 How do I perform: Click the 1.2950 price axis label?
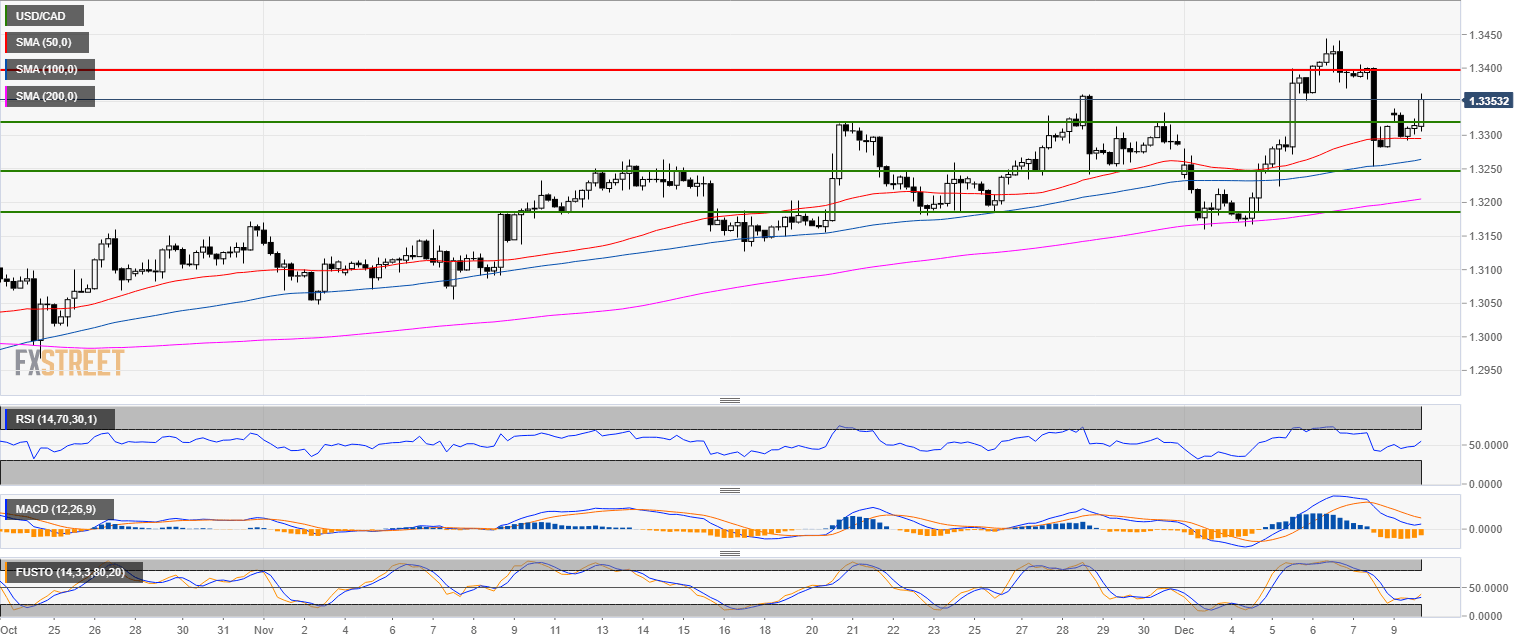pos(1487,370)
